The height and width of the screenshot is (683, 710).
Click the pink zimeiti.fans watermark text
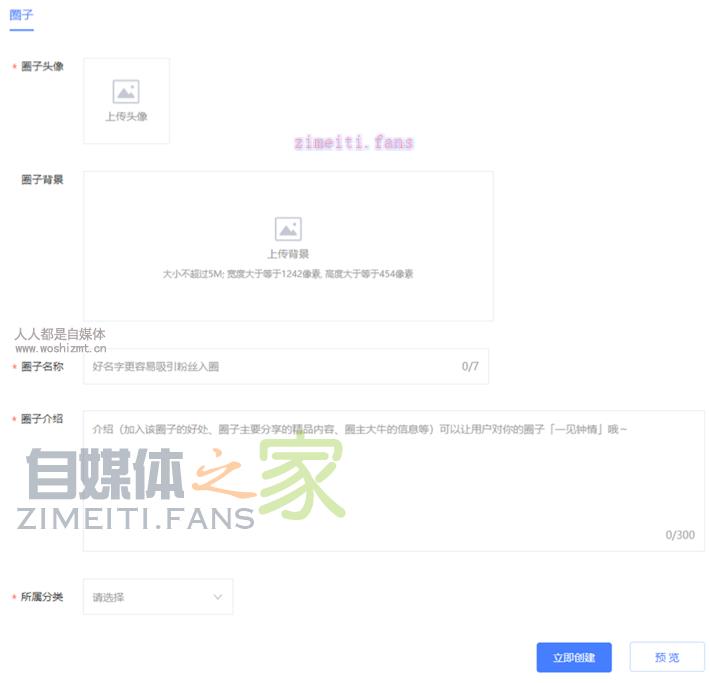click(354, 143)
